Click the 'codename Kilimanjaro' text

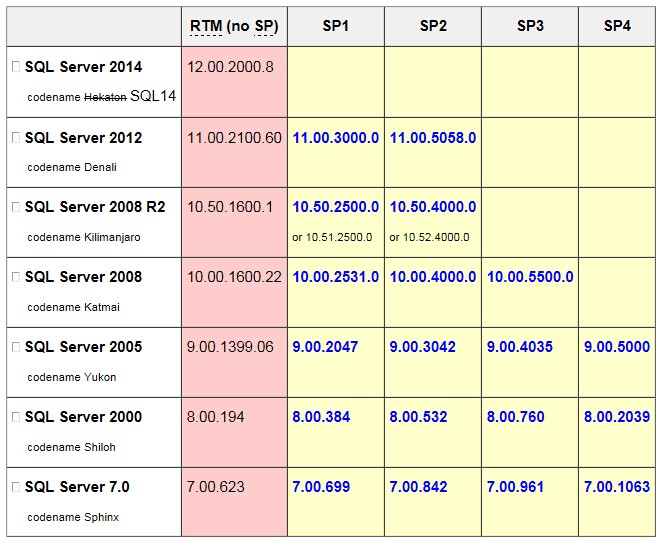pyautogui.click(x=84, y=237)
